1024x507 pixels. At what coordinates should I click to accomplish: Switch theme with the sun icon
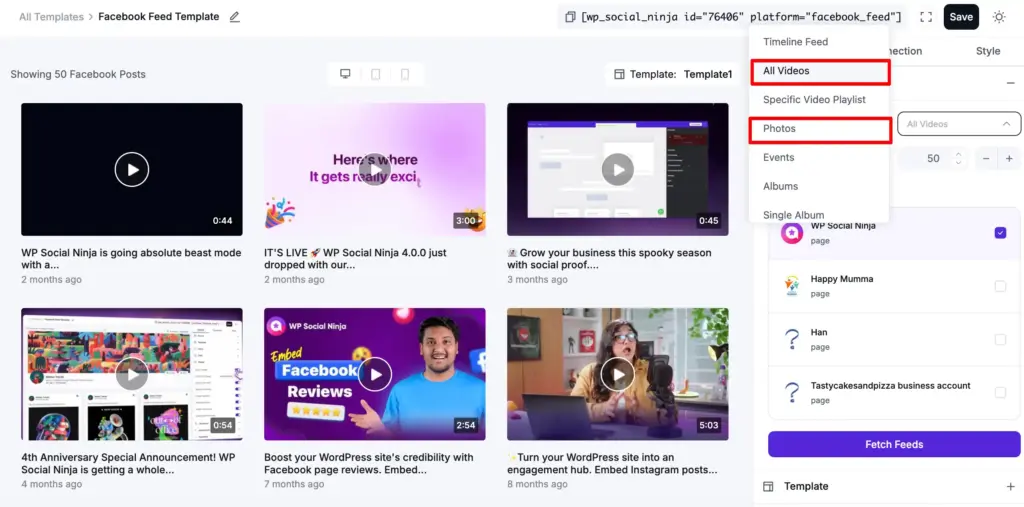click(x=999, y=17)
